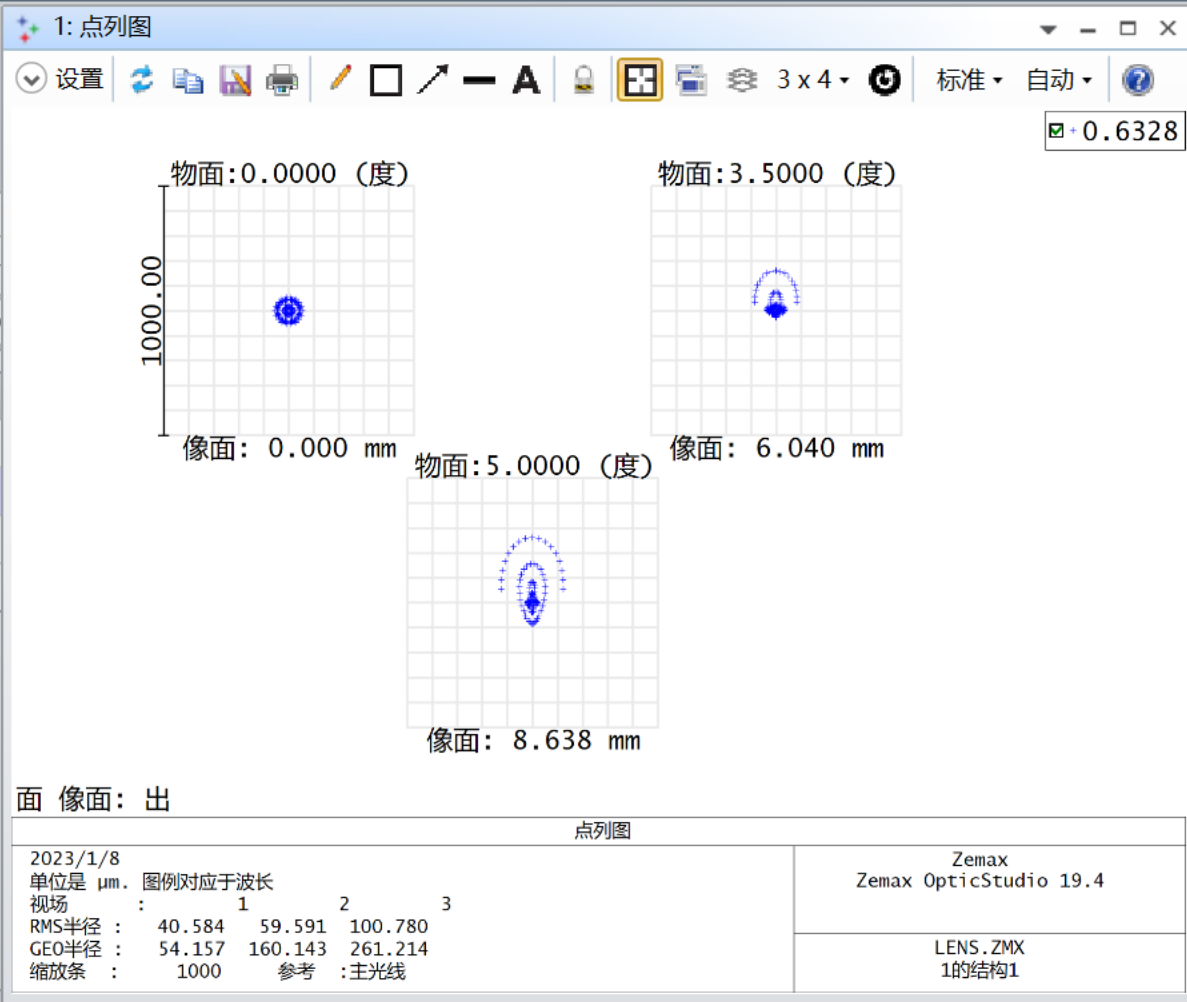
Task: Select the line drawing tool
Action: pos(479,80)
